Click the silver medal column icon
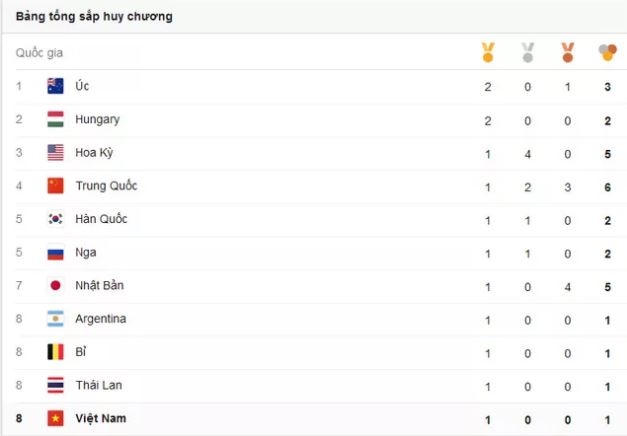The height and width of the screenshot is (436, 627). [x=528, y=52]
